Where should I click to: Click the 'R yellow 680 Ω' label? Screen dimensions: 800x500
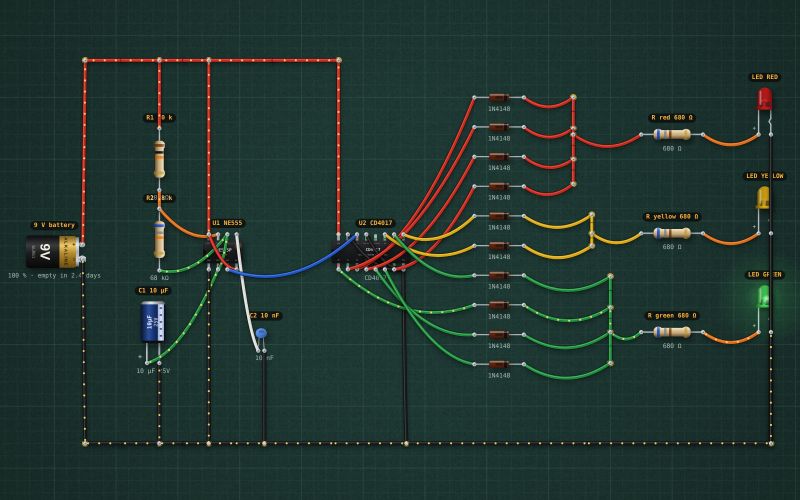[672, 217]
